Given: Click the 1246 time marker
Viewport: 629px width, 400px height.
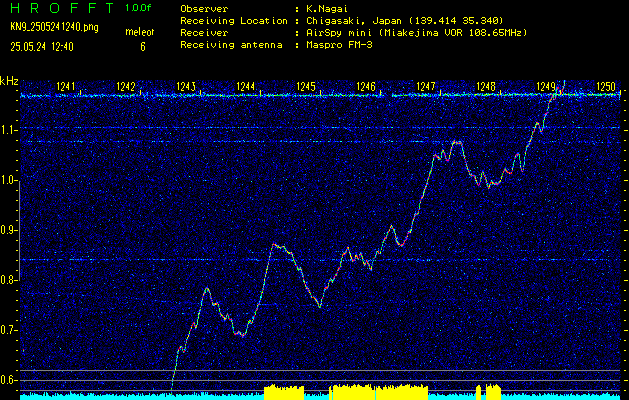Looking at the screenshot, I should (366, 86).
